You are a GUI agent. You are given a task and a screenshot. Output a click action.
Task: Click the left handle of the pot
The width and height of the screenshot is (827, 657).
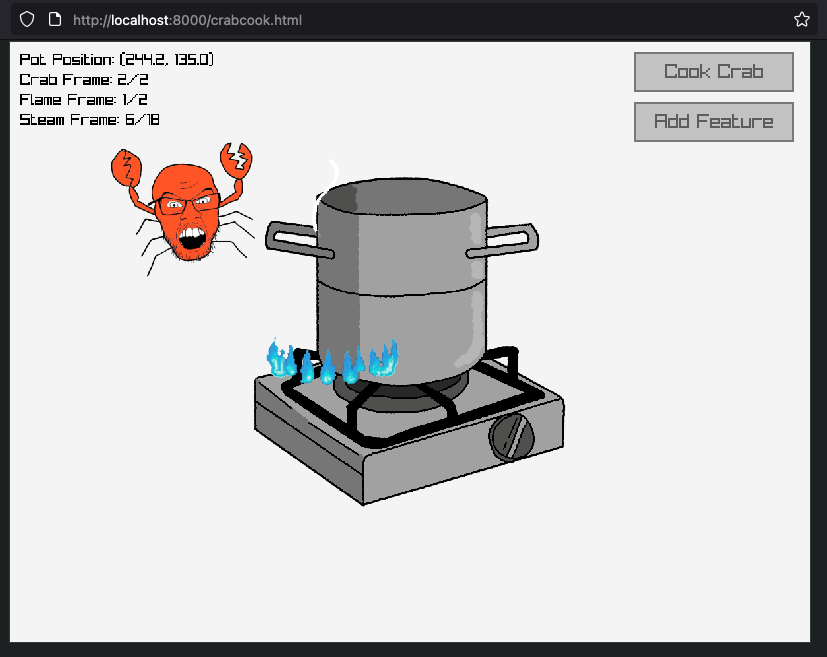pyautogui.click(x=299, y=240)
